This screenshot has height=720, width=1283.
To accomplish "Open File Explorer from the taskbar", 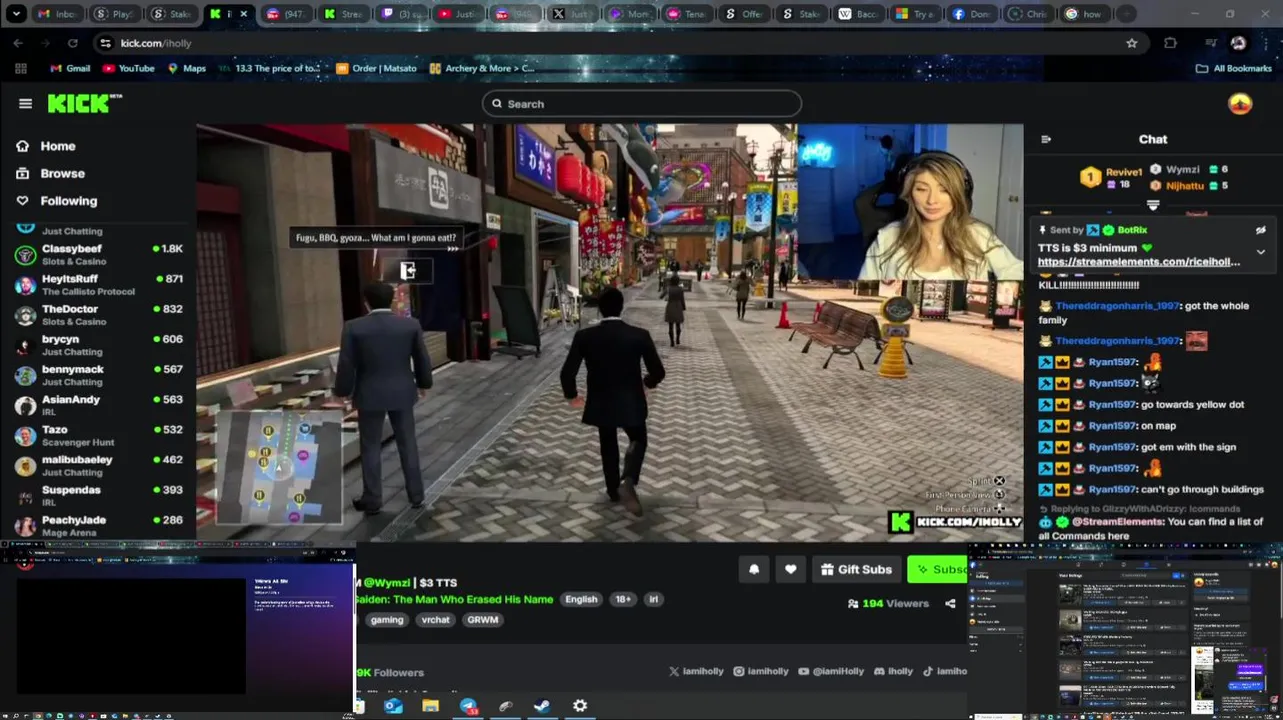I will (430, 706).
